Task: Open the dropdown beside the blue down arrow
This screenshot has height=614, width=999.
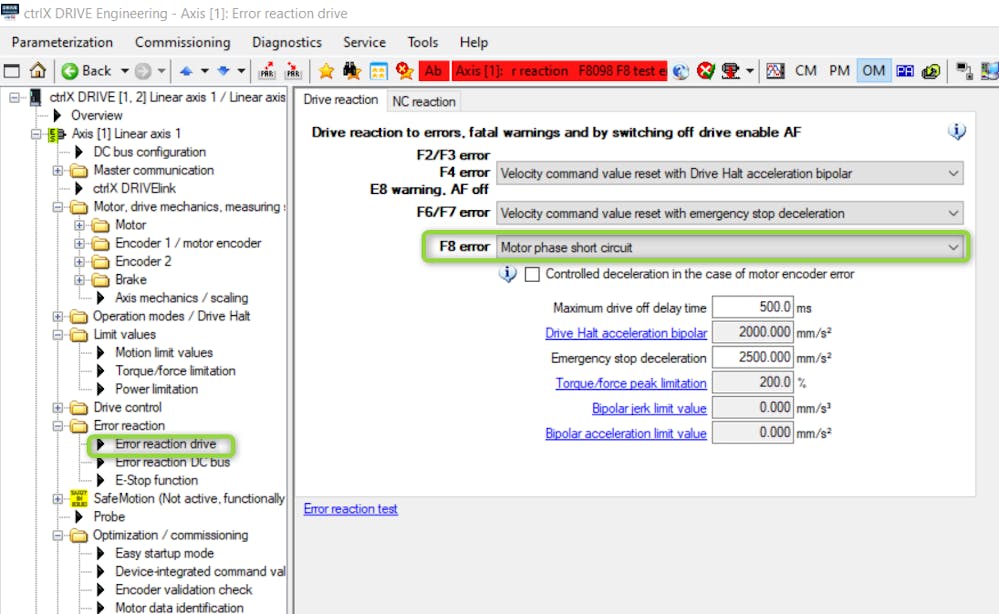Action: pyautogui.click(x=241, y=71)
